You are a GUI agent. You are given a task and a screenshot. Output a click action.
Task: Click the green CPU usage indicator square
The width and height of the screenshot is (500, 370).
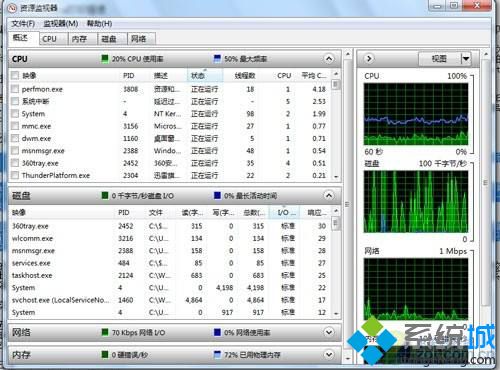105,59
